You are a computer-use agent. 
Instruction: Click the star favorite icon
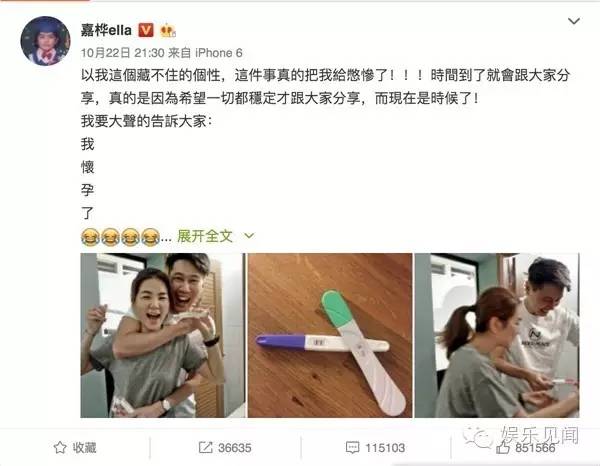click(x=60, y=447)
